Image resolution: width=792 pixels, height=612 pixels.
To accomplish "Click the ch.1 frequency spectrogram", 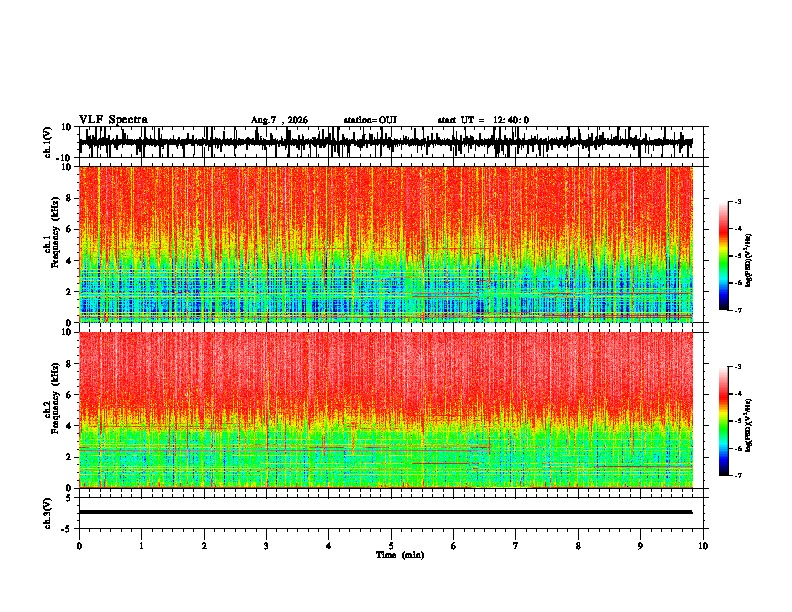I will click(386, 244).
